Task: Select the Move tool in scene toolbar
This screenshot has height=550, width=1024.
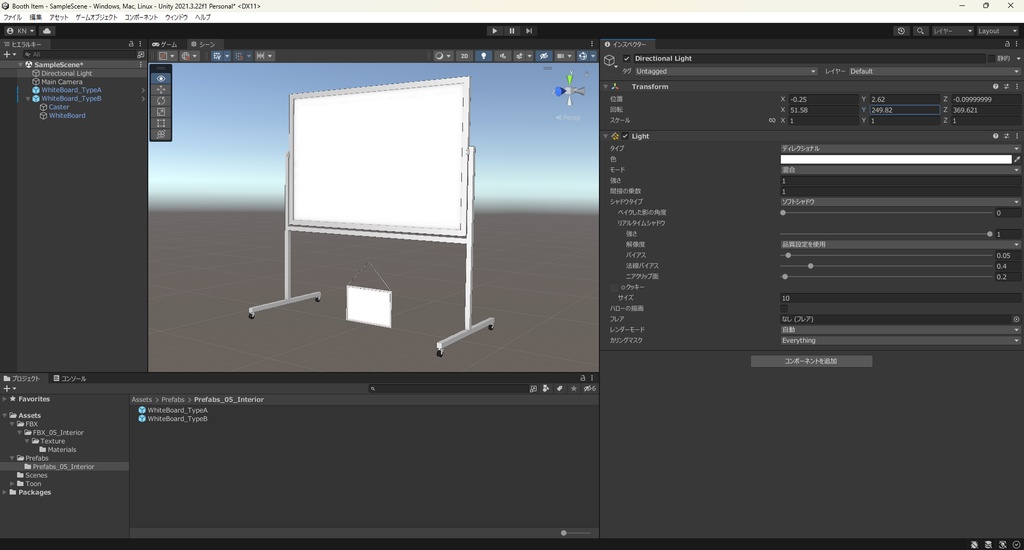Action: 161,89
